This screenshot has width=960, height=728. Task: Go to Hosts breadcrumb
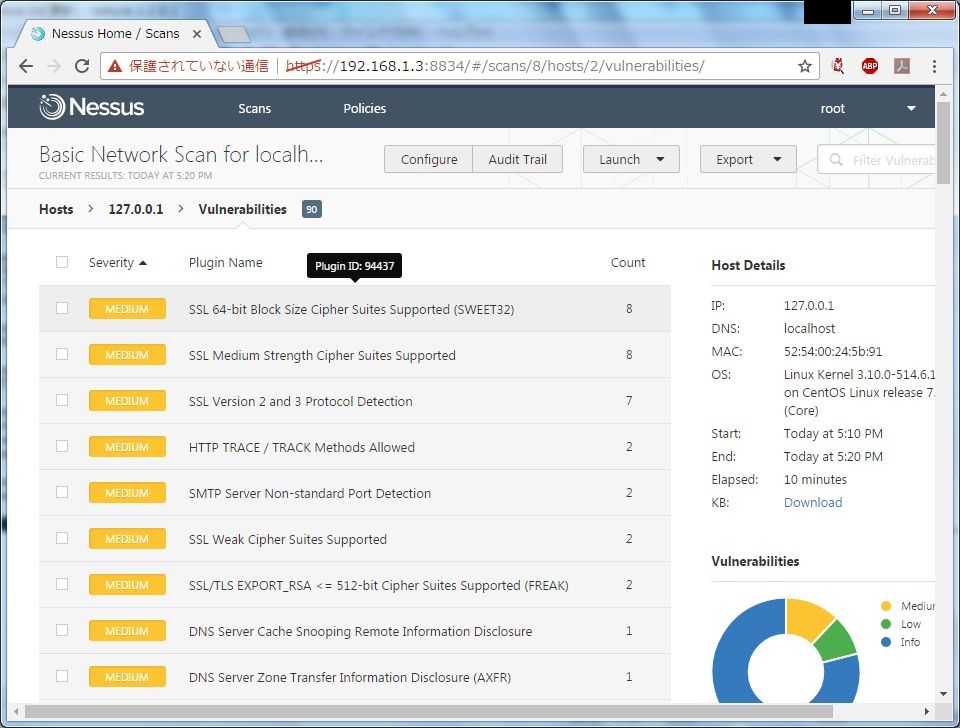pyautogui.click(x=56, y=209)
